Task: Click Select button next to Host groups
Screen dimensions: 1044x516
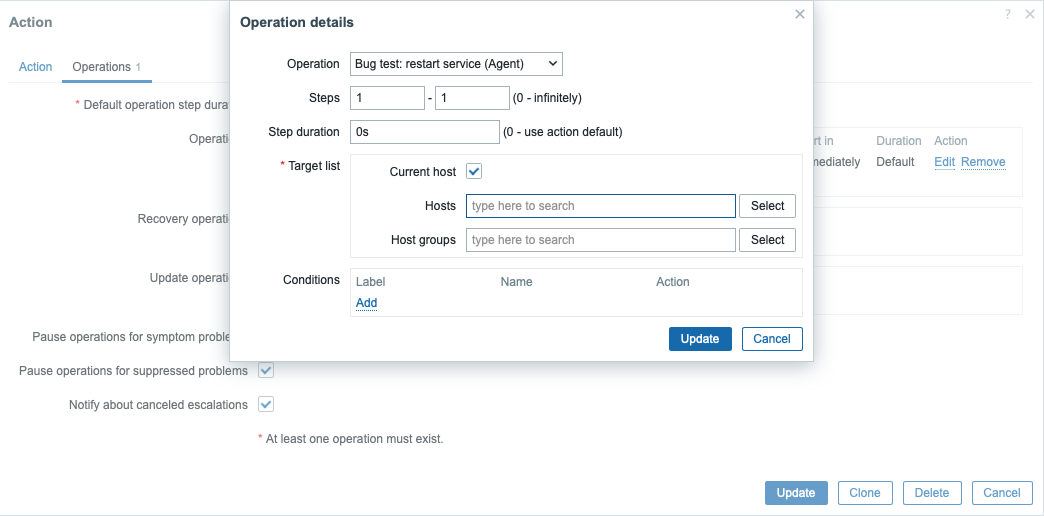Action: click(767, 240)
